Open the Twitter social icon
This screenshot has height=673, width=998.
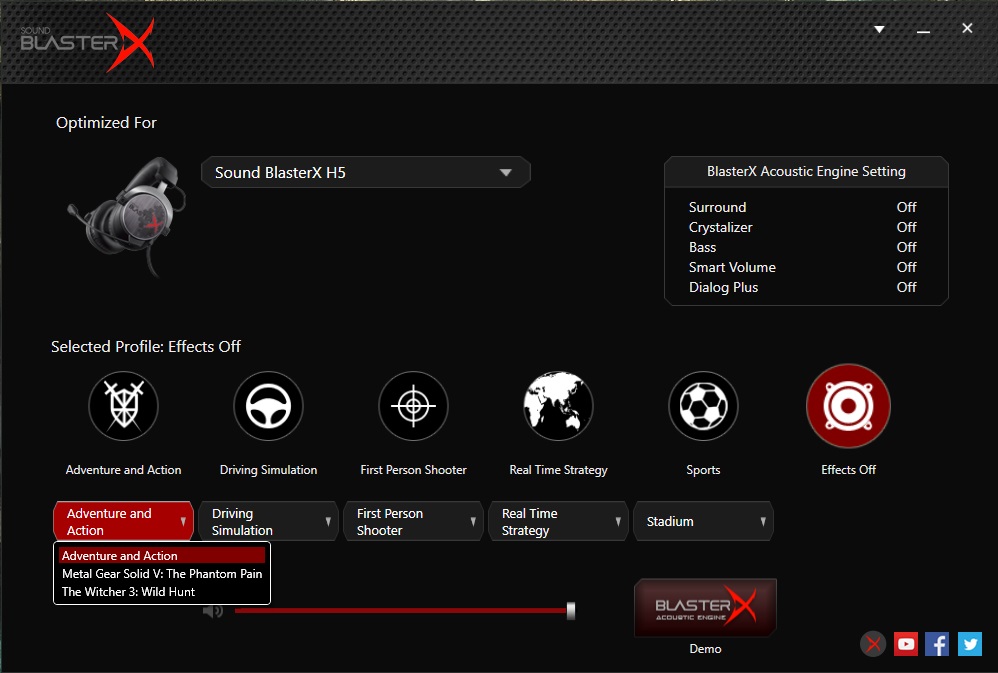coord(969,644)
